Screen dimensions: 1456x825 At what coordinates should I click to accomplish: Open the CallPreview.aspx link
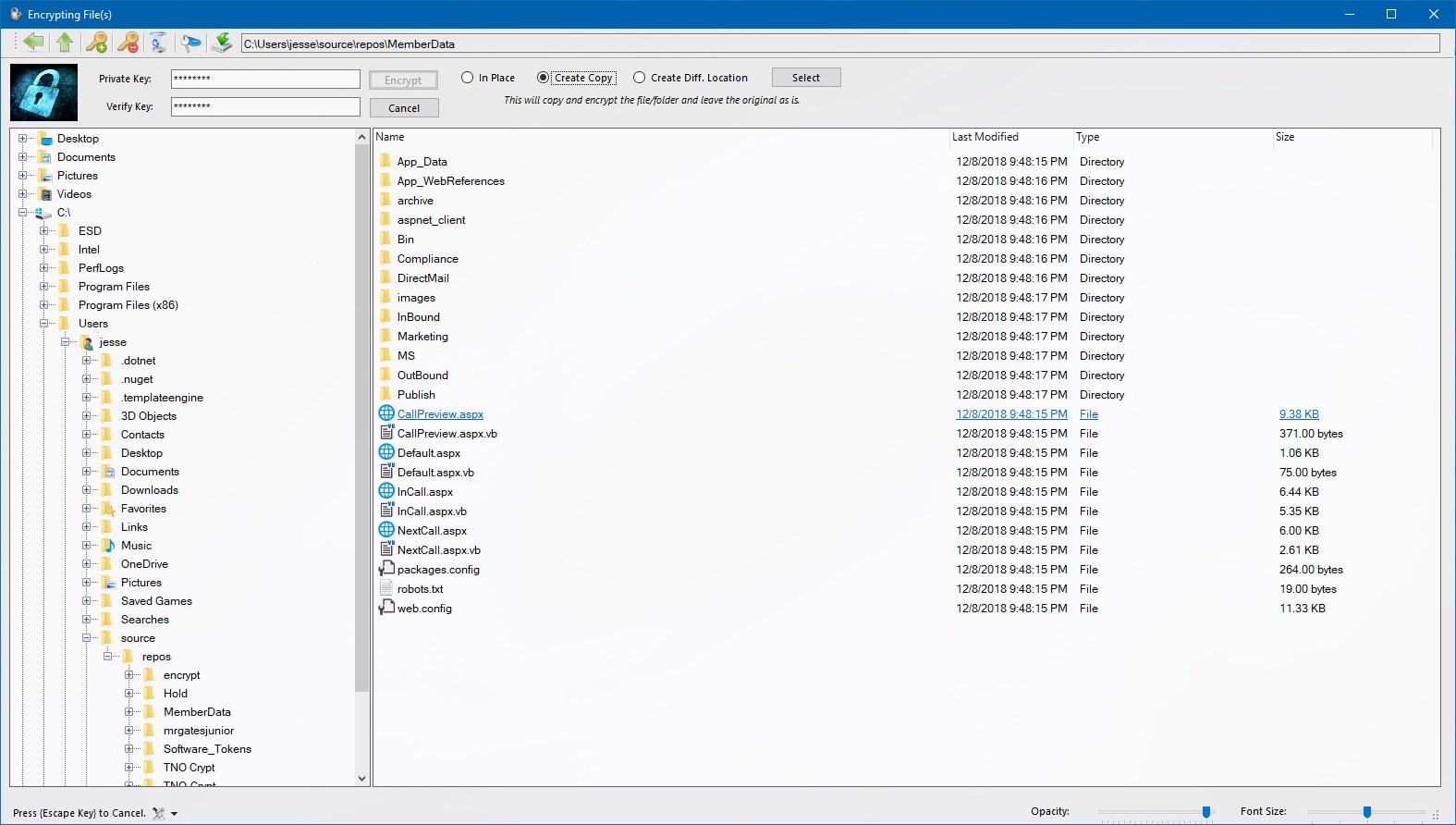440,414
